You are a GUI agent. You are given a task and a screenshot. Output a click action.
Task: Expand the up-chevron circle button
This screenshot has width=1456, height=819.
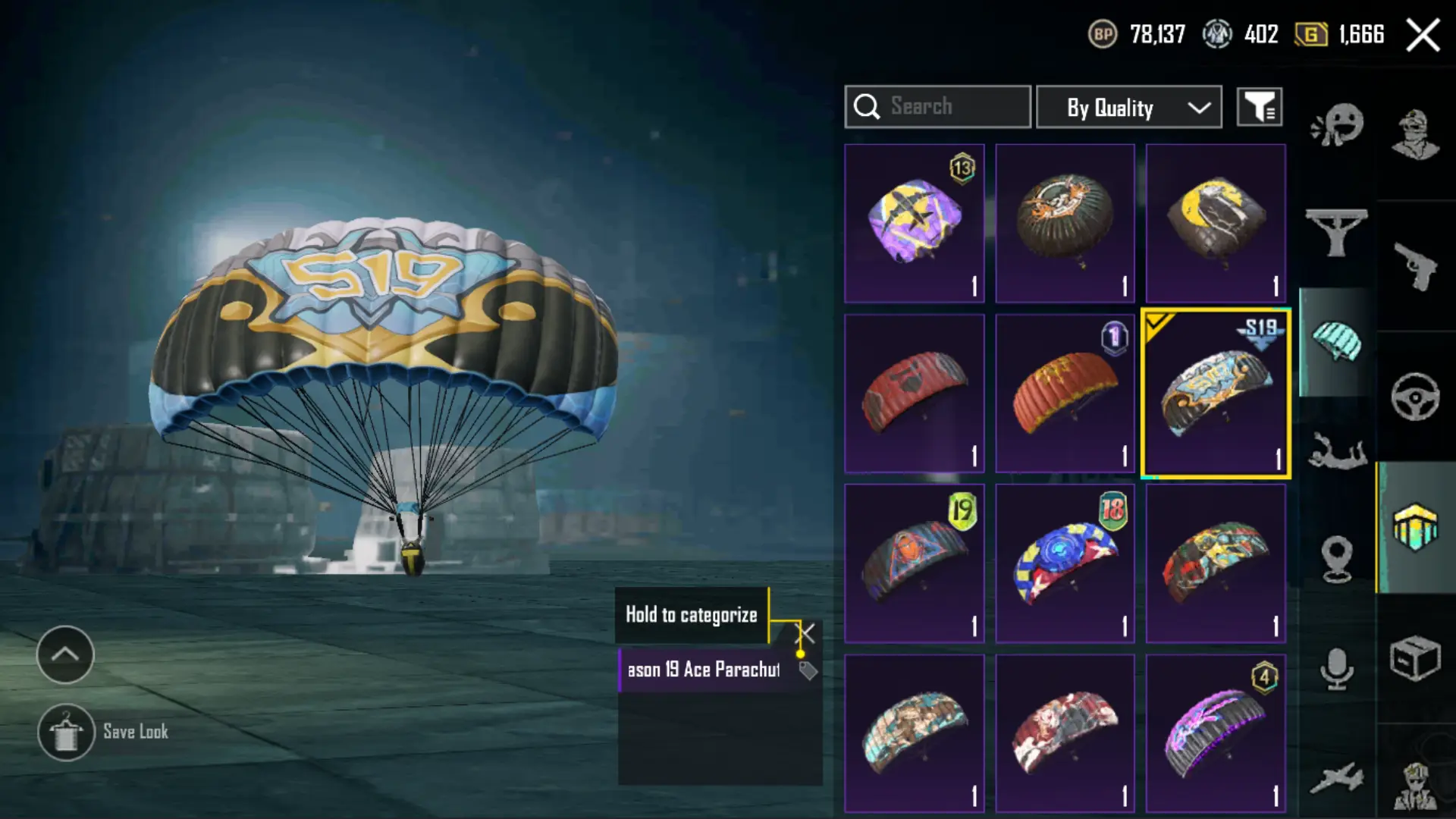[65, 654]
